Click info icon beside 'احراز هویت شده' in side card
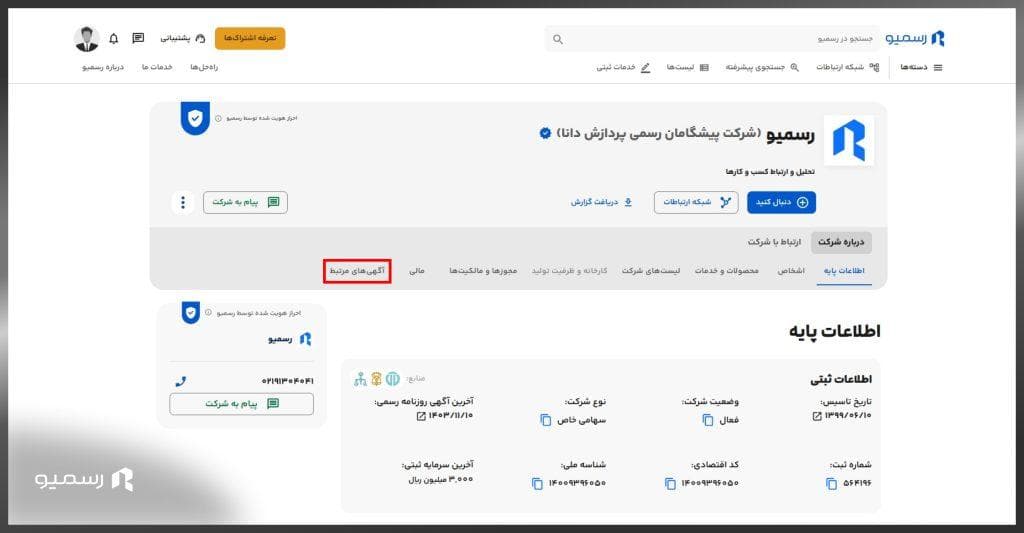 (208, 313)
